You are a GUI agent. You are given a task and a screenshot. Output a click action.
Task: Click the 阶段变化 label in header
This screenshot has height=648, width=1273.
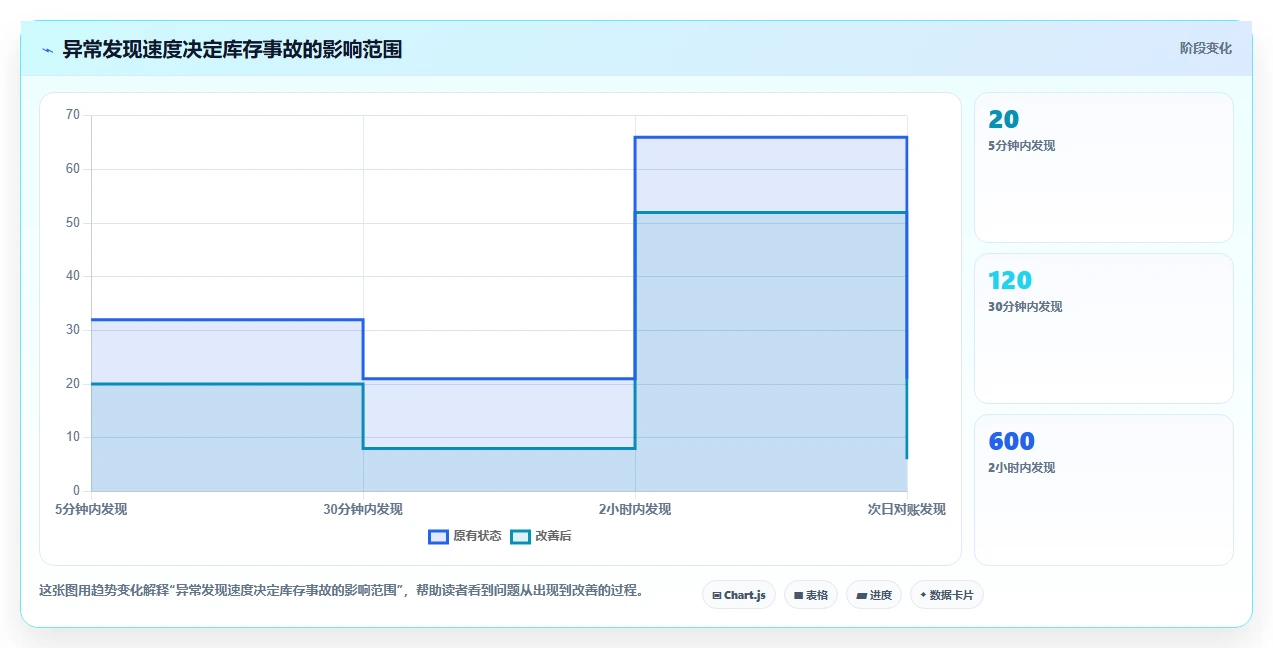1205,48
